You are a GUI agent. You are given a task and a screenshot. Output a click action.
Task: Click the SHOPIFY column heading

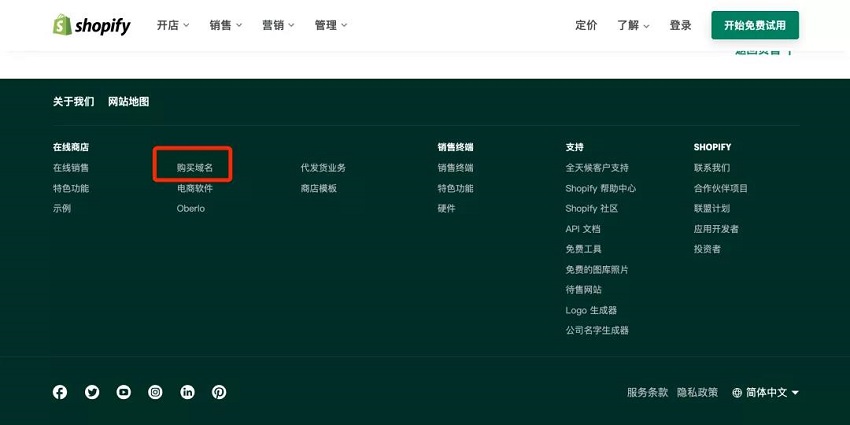pos(712,147)
